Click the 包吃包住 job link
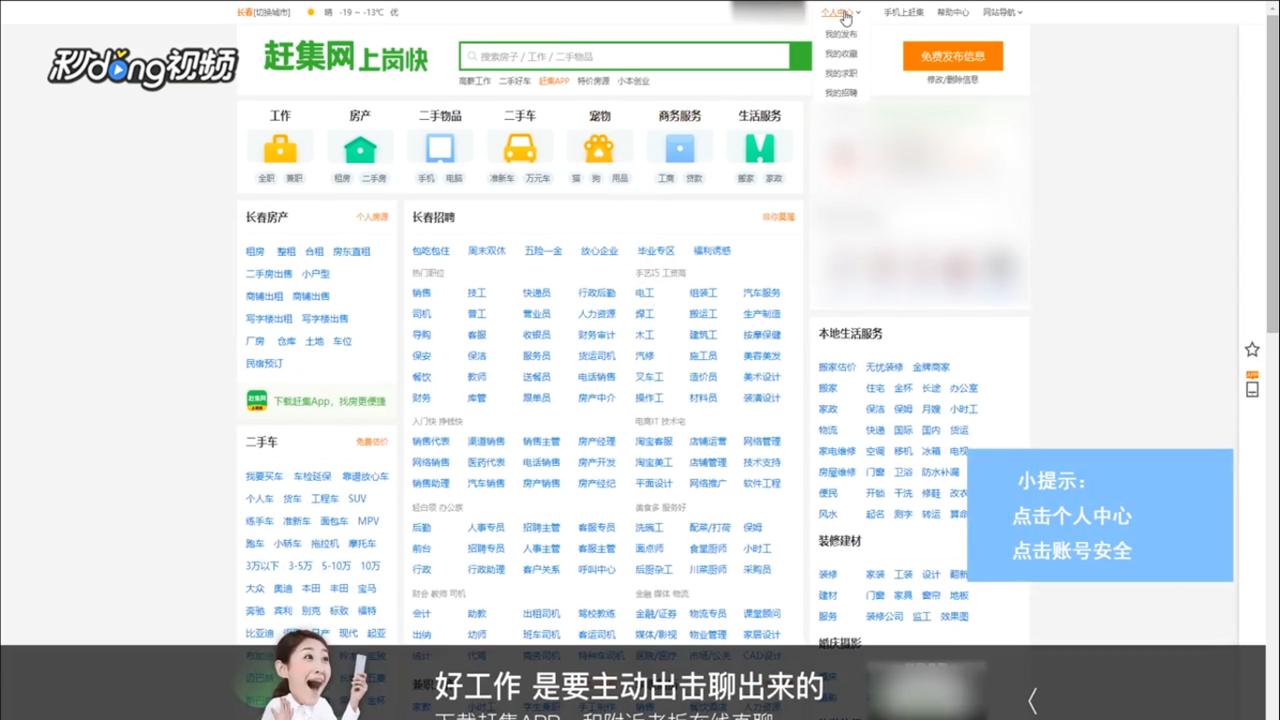 (431, 251)
